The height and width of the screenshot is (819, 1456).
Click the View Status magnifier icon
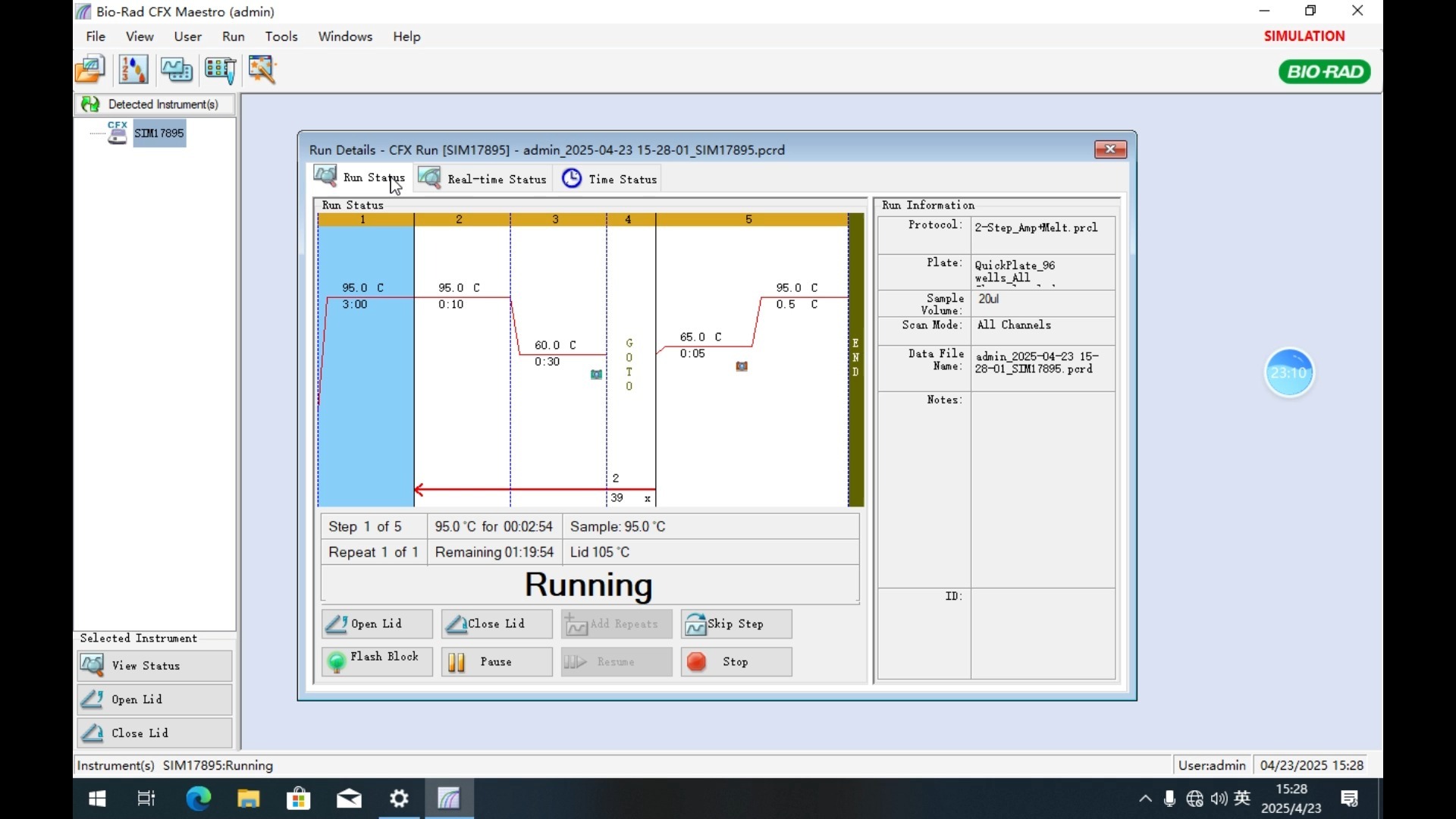[92, 665]
